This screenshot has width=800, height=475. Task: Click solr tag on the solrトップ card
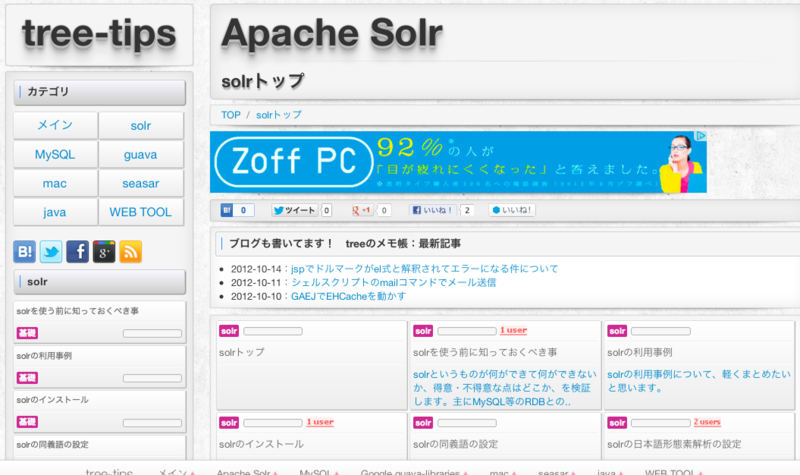tap(229, 331)
